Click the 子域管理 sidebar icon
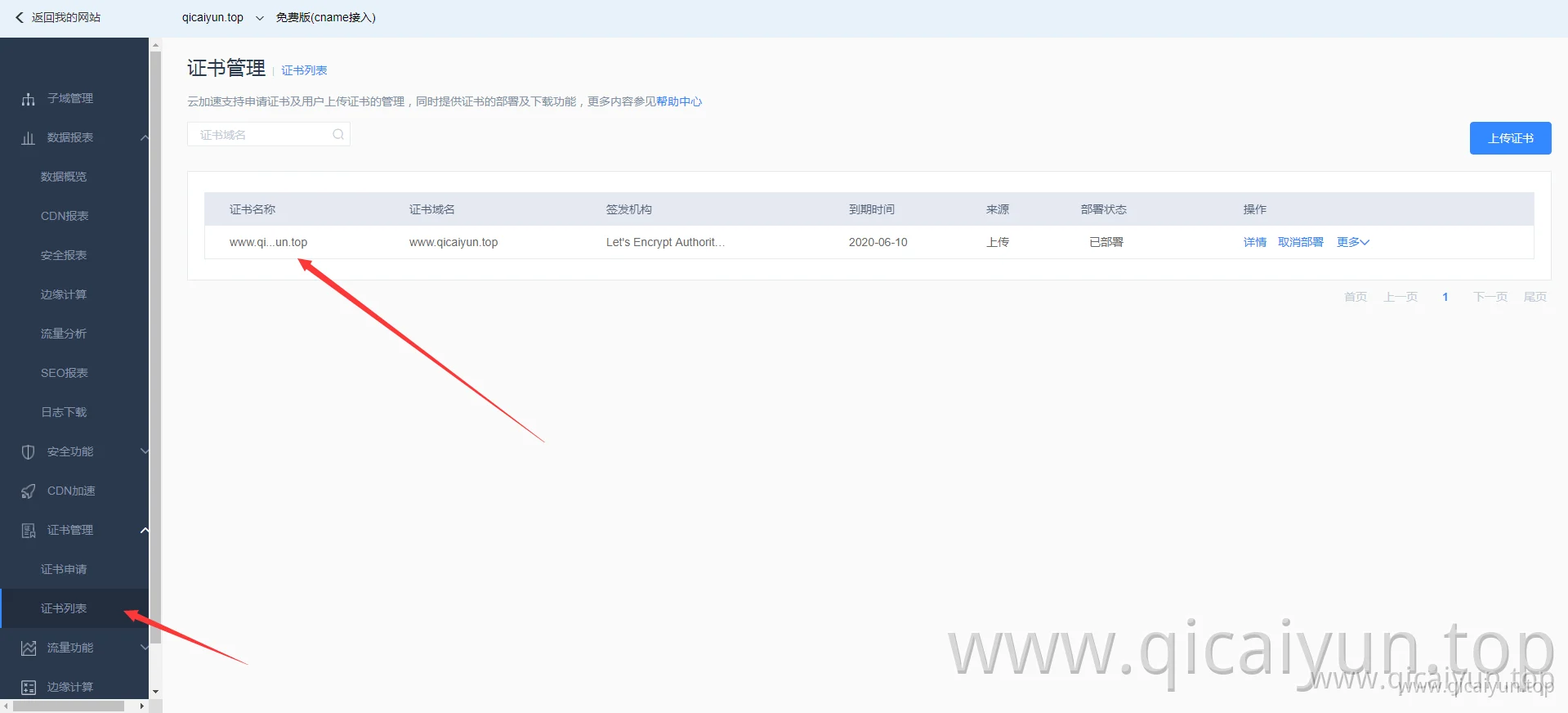 pyautogui.click(x=29, y=99)
